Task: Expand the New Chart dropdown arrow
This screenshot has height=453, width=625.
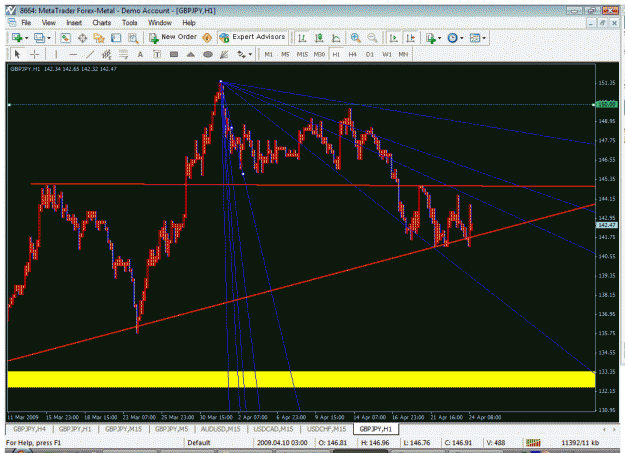Action: 26,38
